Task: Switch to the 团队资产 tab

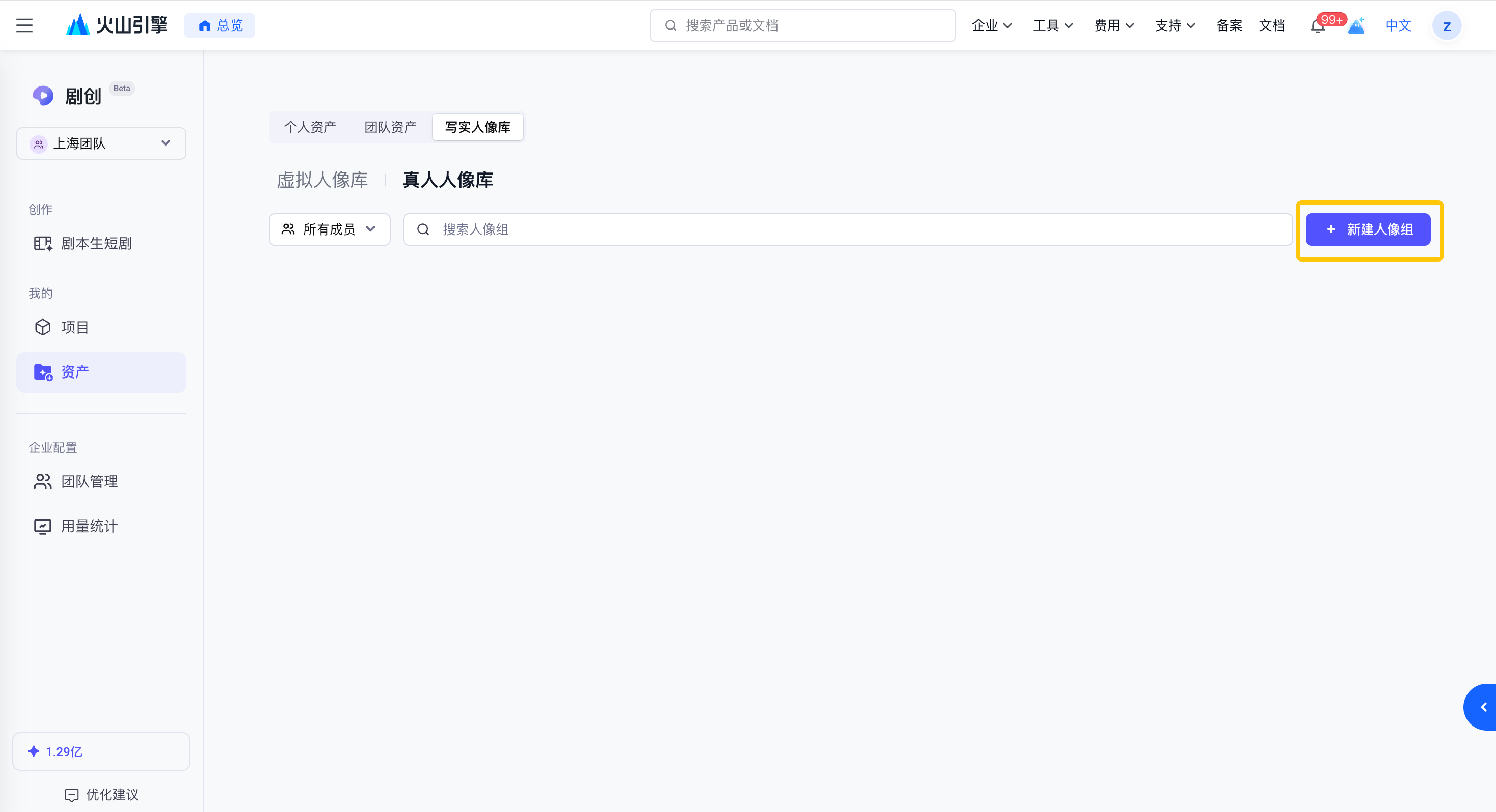Action: [390, 127]
